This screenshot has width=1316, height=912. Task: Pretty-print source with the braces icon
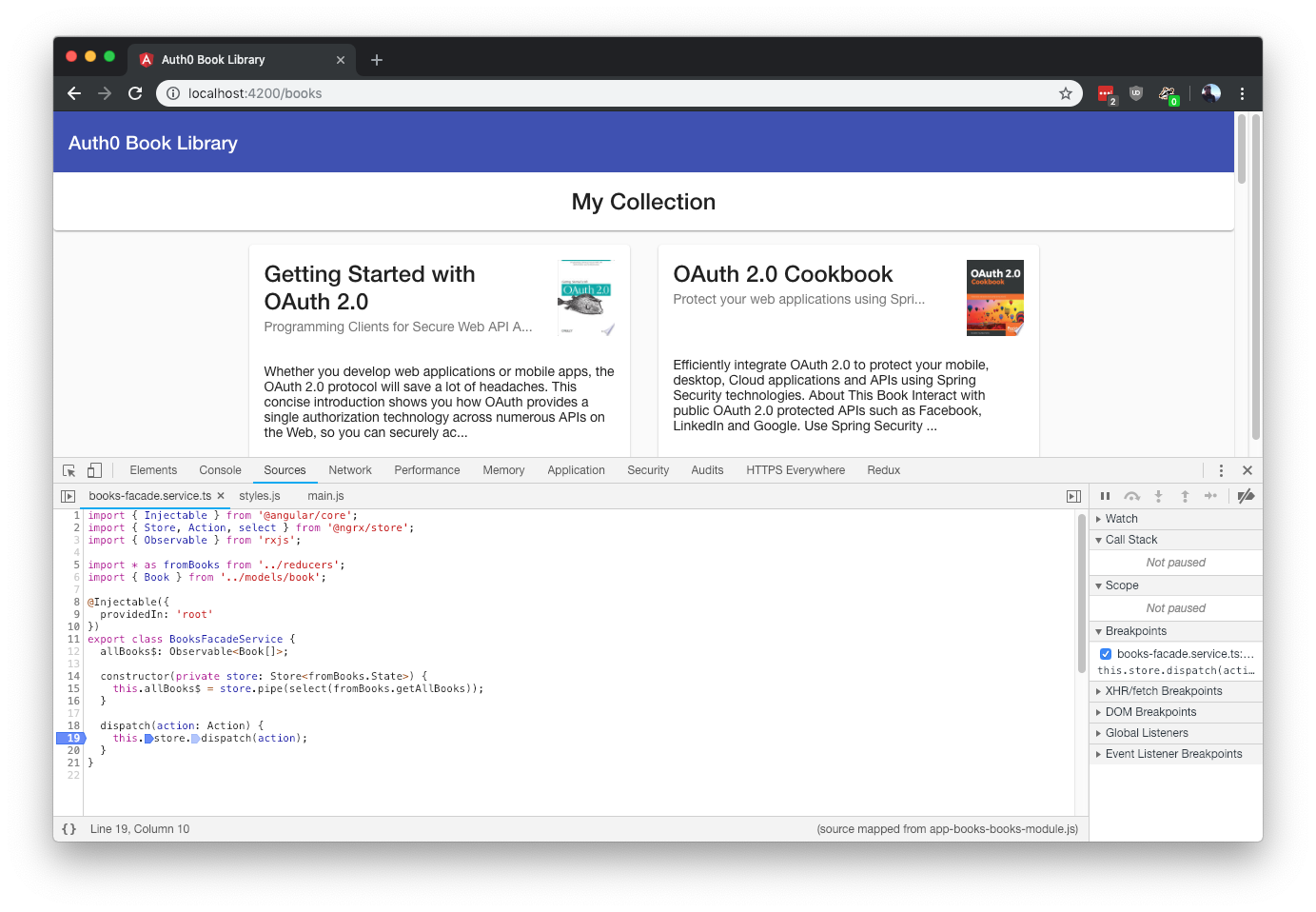[69, 829]
